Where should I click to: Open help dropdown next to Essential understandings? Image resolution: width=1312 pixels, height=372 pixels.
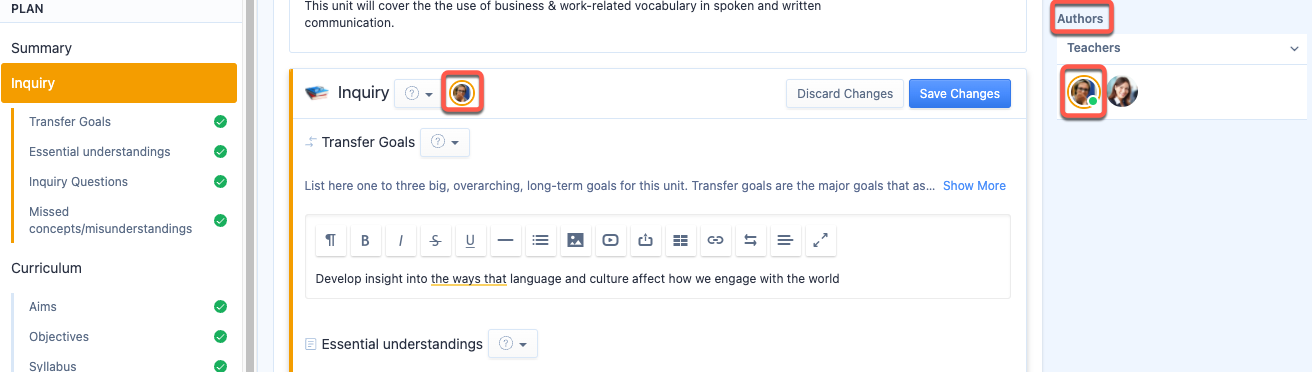[513, 344]
